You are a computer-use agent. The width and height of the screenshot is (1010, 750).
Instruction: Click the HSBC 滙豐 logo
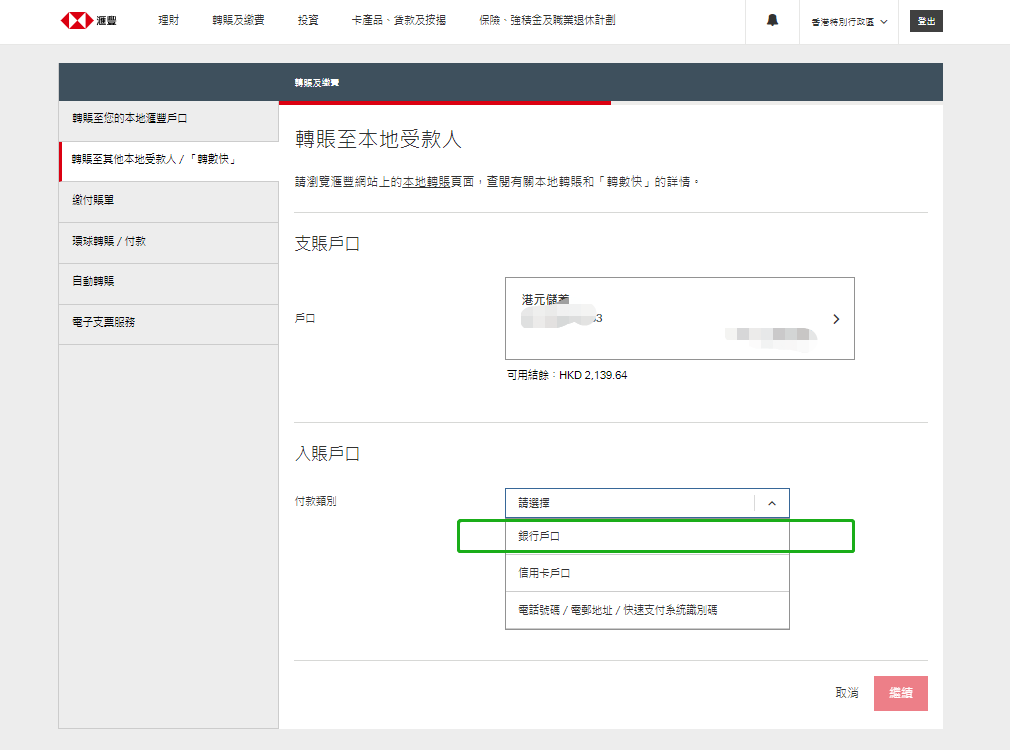coord(88,21)
